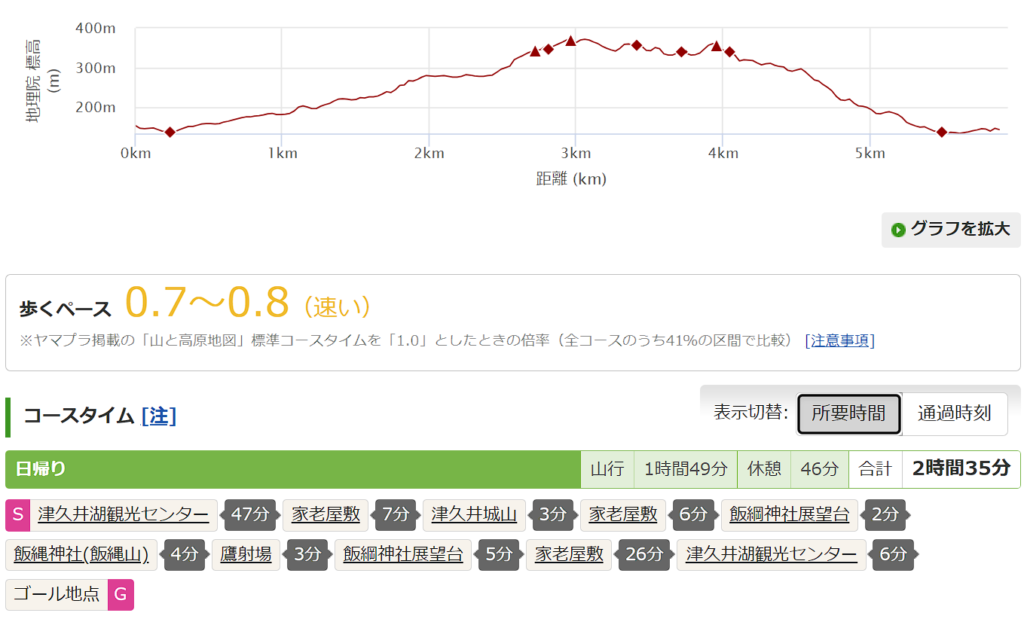1024x622 pixels.
Task: Click the diamond marker near 3.4km on the profile
Action: click(x=636, y=45)
